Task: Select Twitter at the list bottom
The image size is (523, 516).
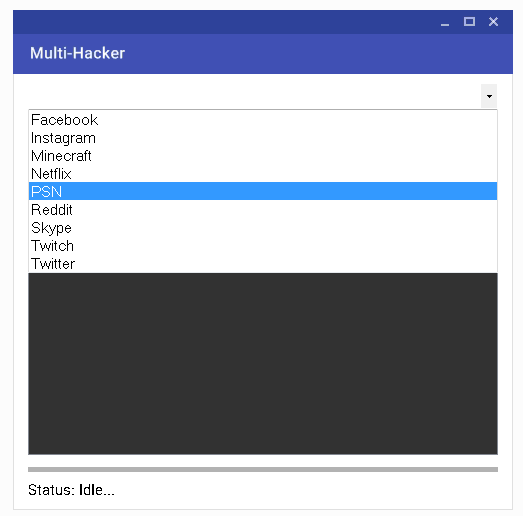Action: pos(263,264)
